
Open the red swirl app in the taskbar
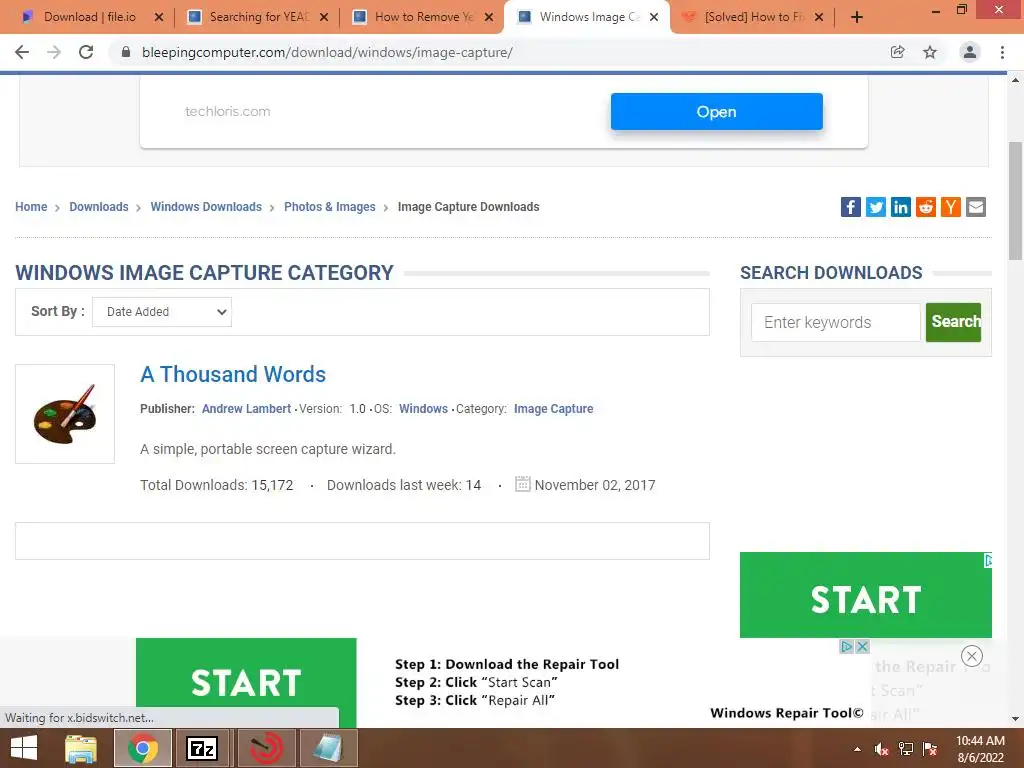point(266,748)
